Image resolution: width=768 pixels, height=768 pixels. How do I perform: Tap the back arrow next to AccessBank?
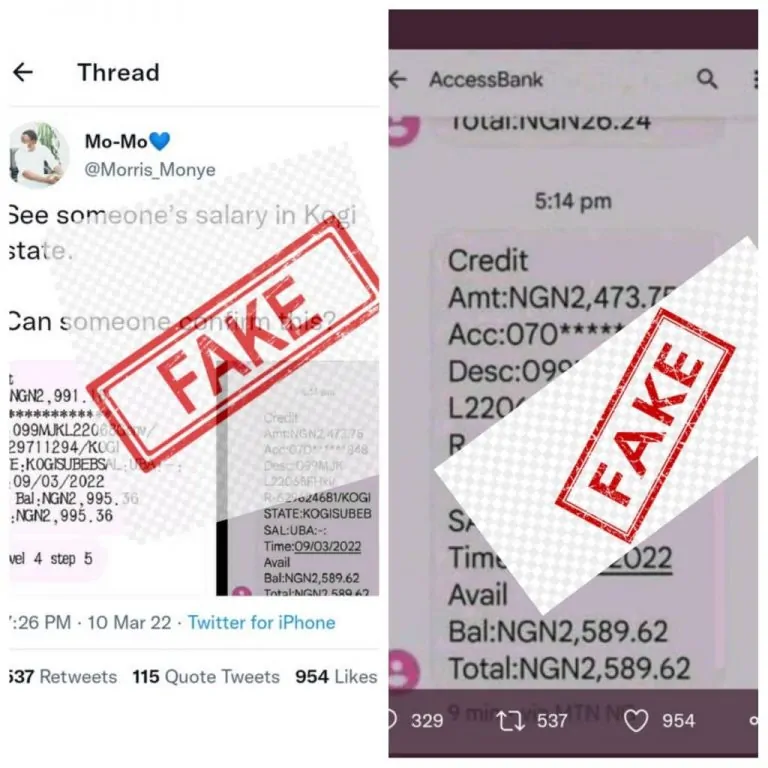point(398,79)
